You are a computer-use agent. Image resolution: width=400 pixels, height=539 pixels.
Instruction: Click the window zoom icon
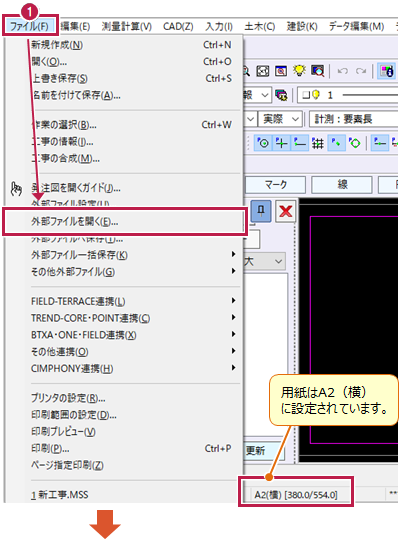click(x=281, y=71)
